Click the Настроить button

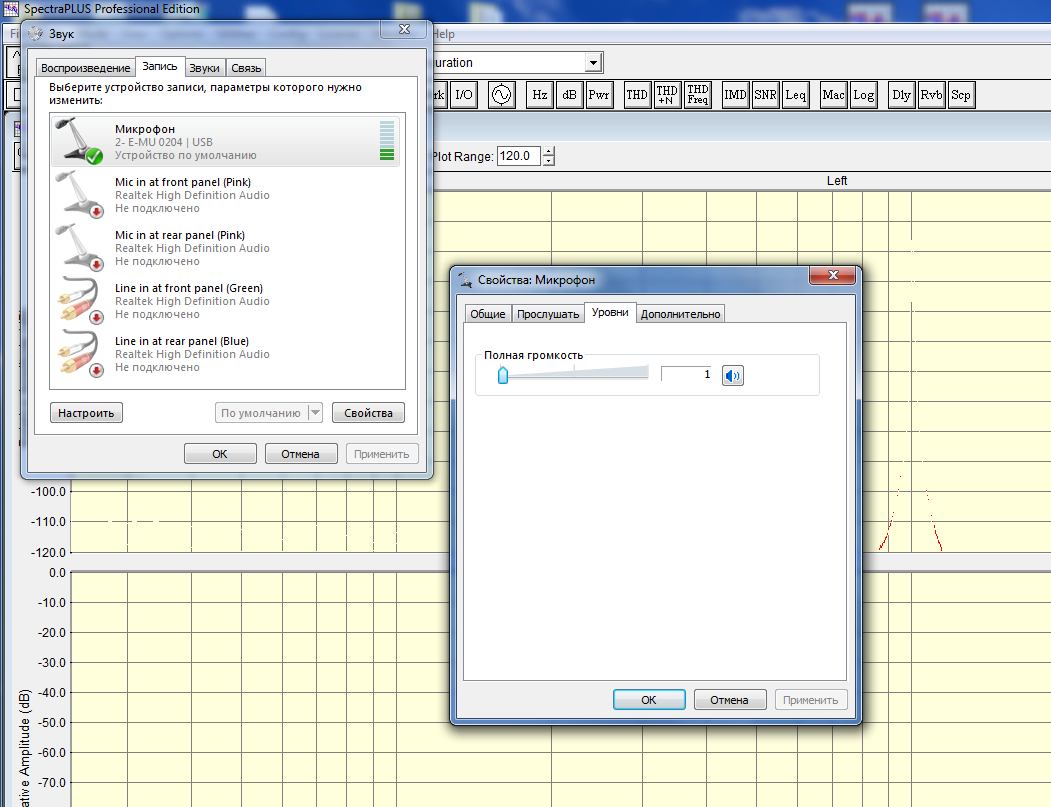[x=86, y=413]
